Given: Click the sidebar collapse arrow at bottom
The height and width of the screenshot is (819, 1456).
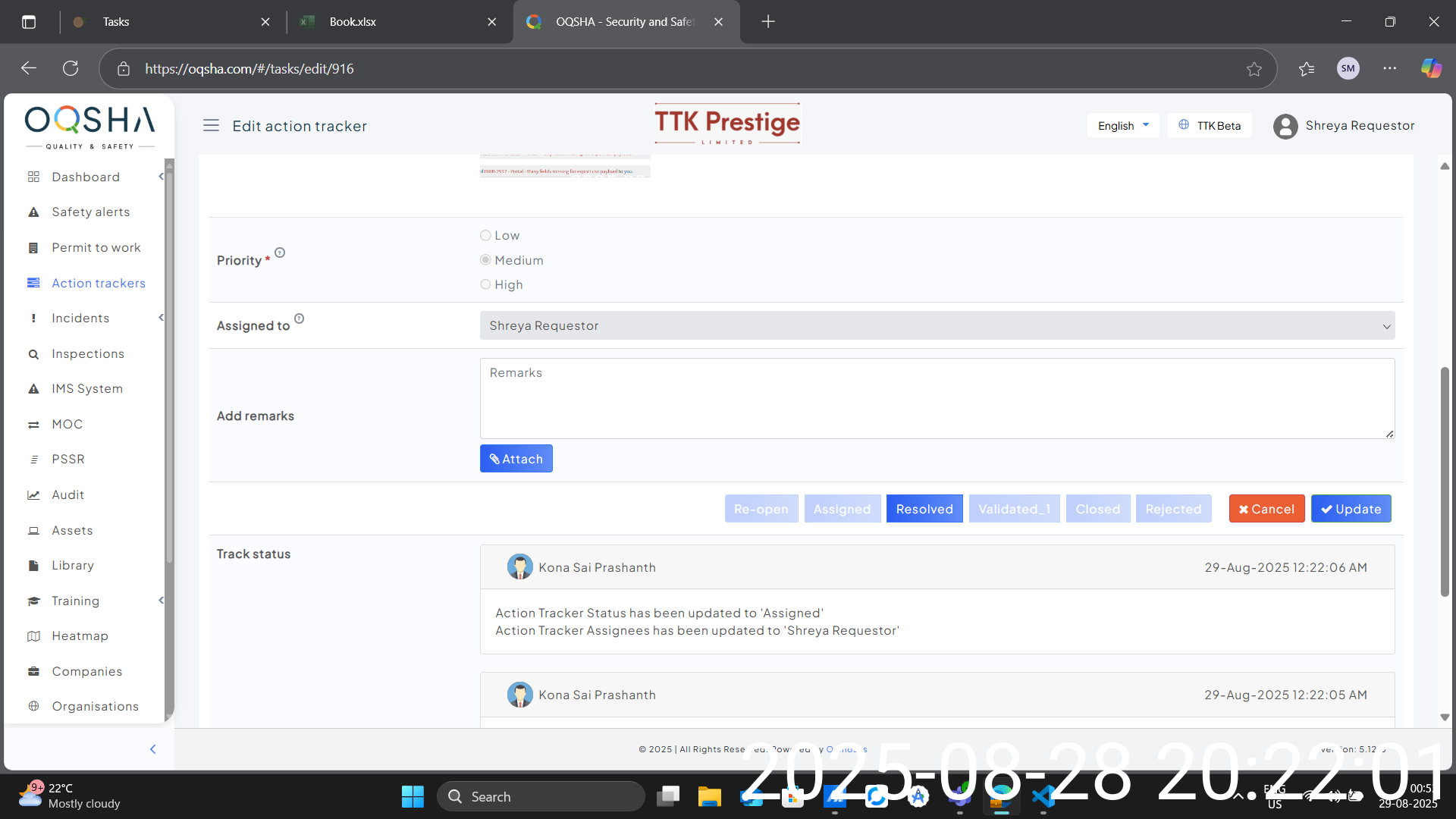Looking at the screenshot, I should pos(152,749).
